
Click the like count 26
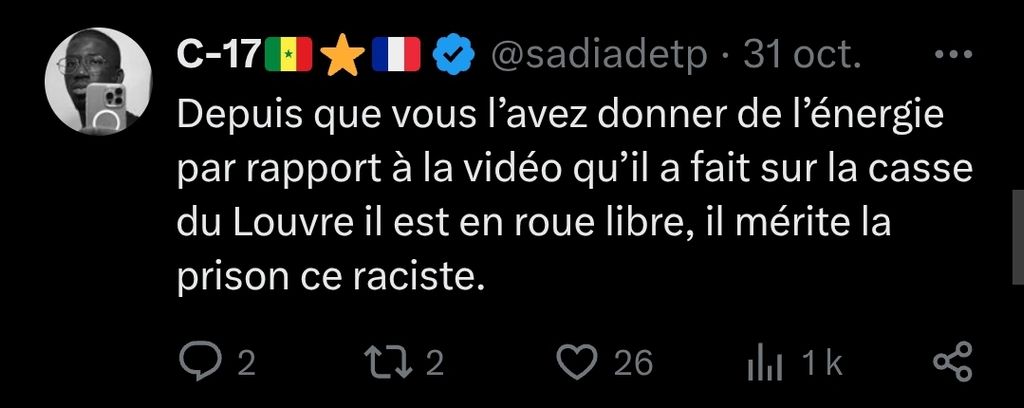pyautogui.click(x=633, y=364)
